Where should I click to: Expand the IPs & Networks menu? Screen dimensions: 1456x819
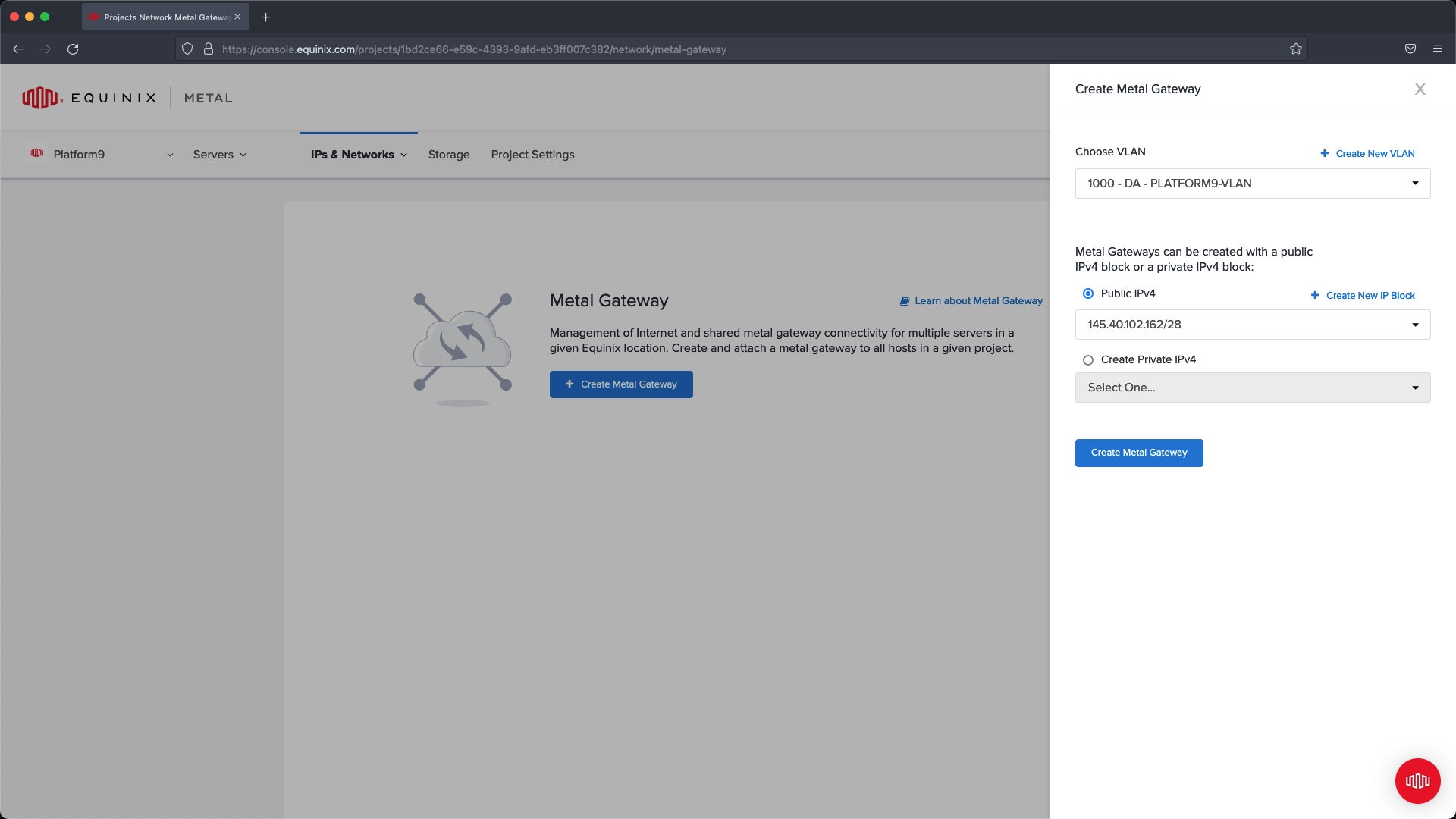tap(359, 155)
